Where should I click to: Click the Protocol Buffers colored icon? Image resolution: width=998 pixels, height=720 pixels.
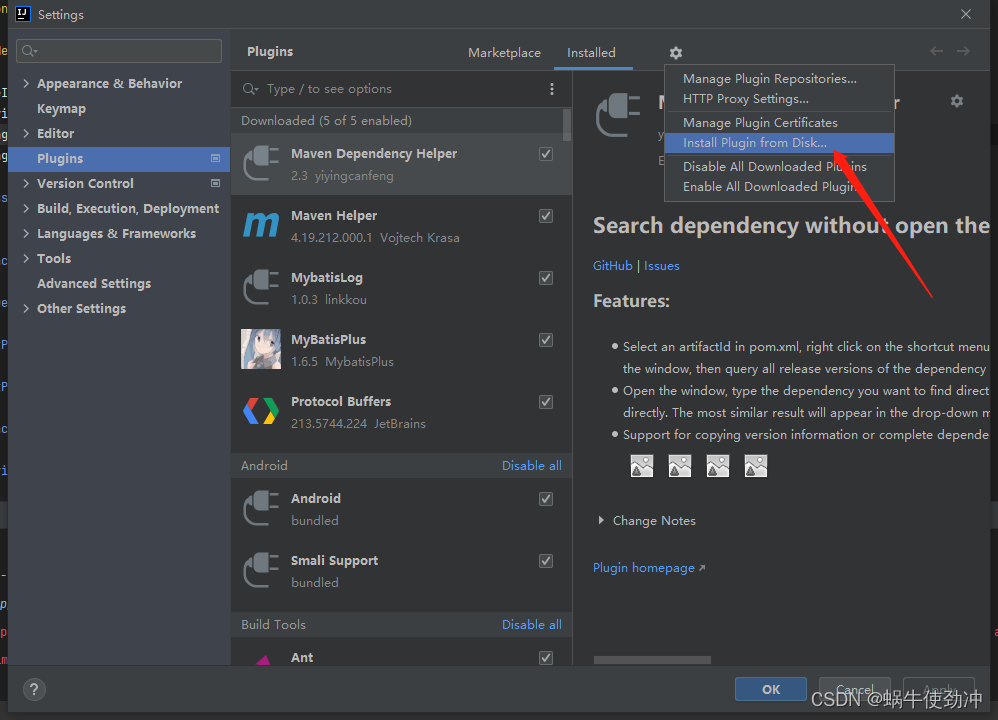click(261, 411)
